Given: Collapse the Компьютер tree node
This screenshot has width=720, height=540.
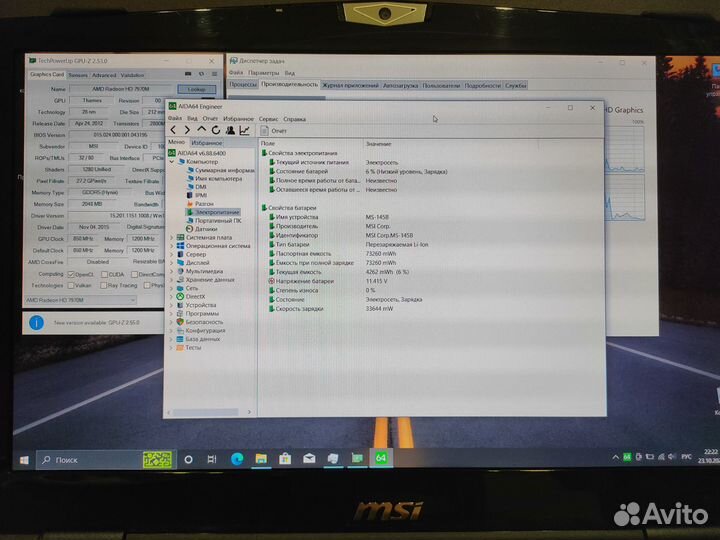Looking at the screenshot, I should pos(172,162).
